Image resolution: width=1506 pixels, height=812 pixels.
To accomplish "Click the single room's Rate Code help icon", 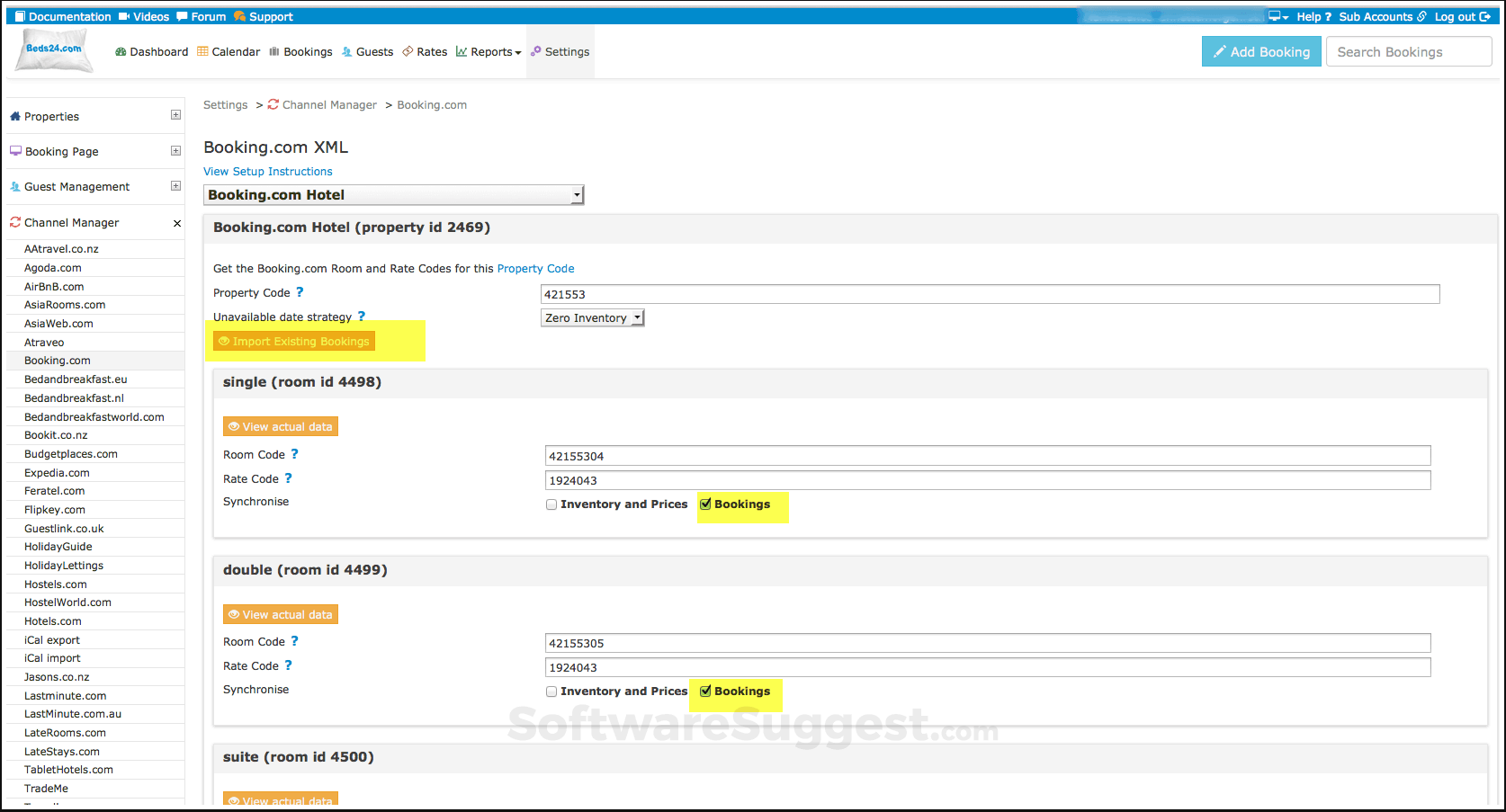I will (288, 478).
